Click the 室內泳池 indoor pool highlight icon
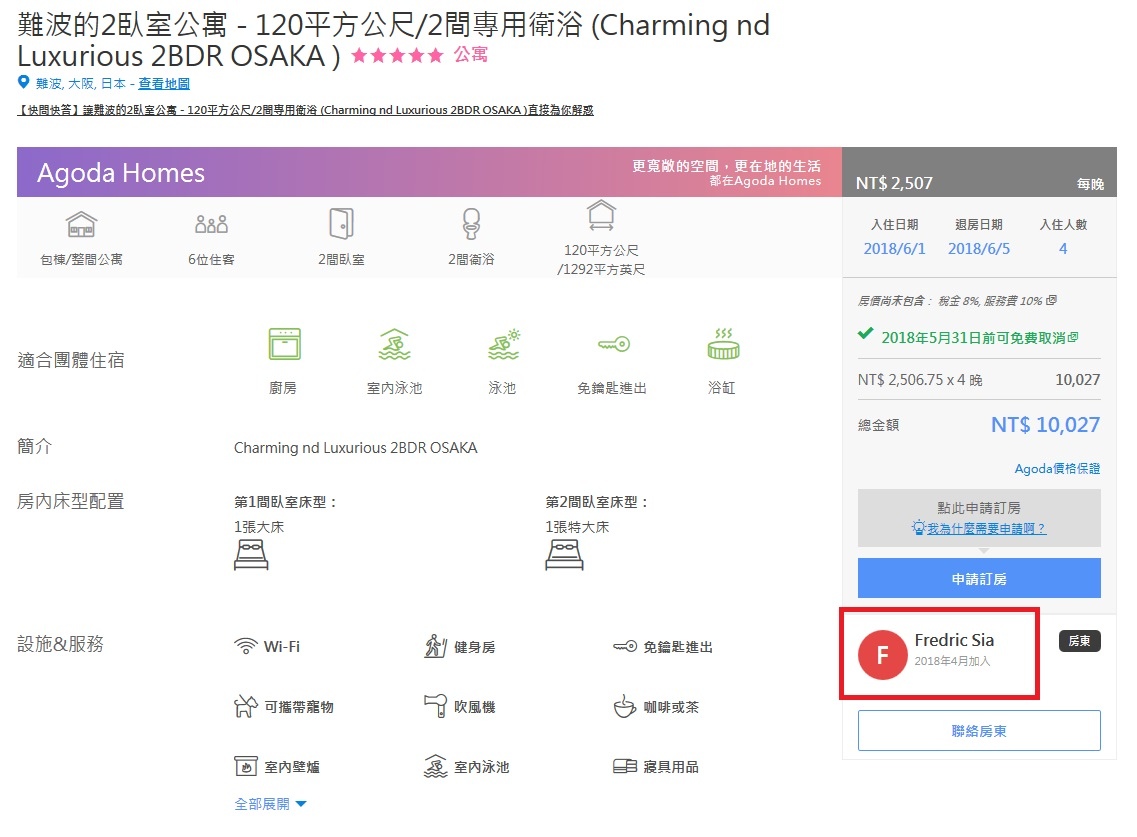 [x=394, y=344]
